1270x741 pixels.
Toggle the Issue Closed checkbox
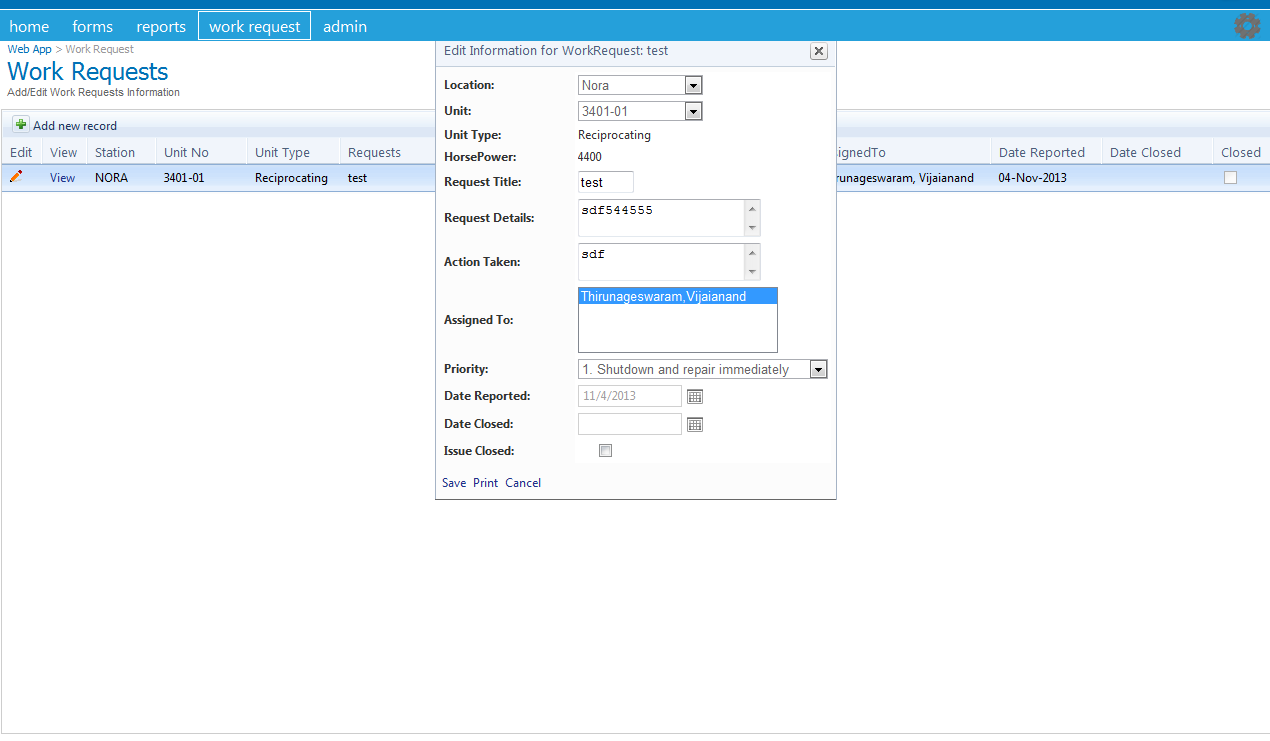(605, 451)
